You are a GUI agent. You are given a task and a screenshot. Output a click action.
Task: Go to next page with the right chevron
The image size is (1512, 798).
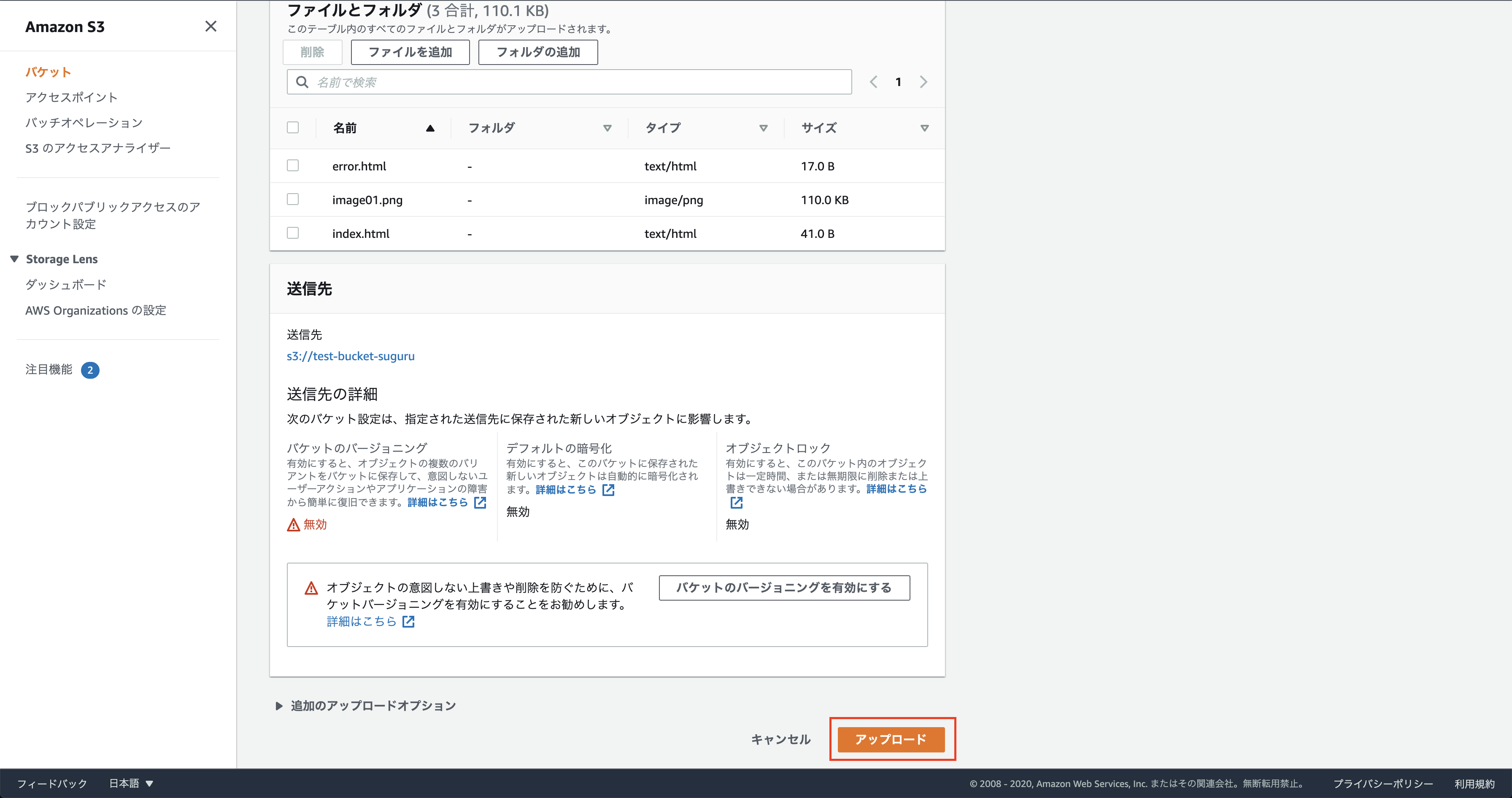(x=923, y=82)
